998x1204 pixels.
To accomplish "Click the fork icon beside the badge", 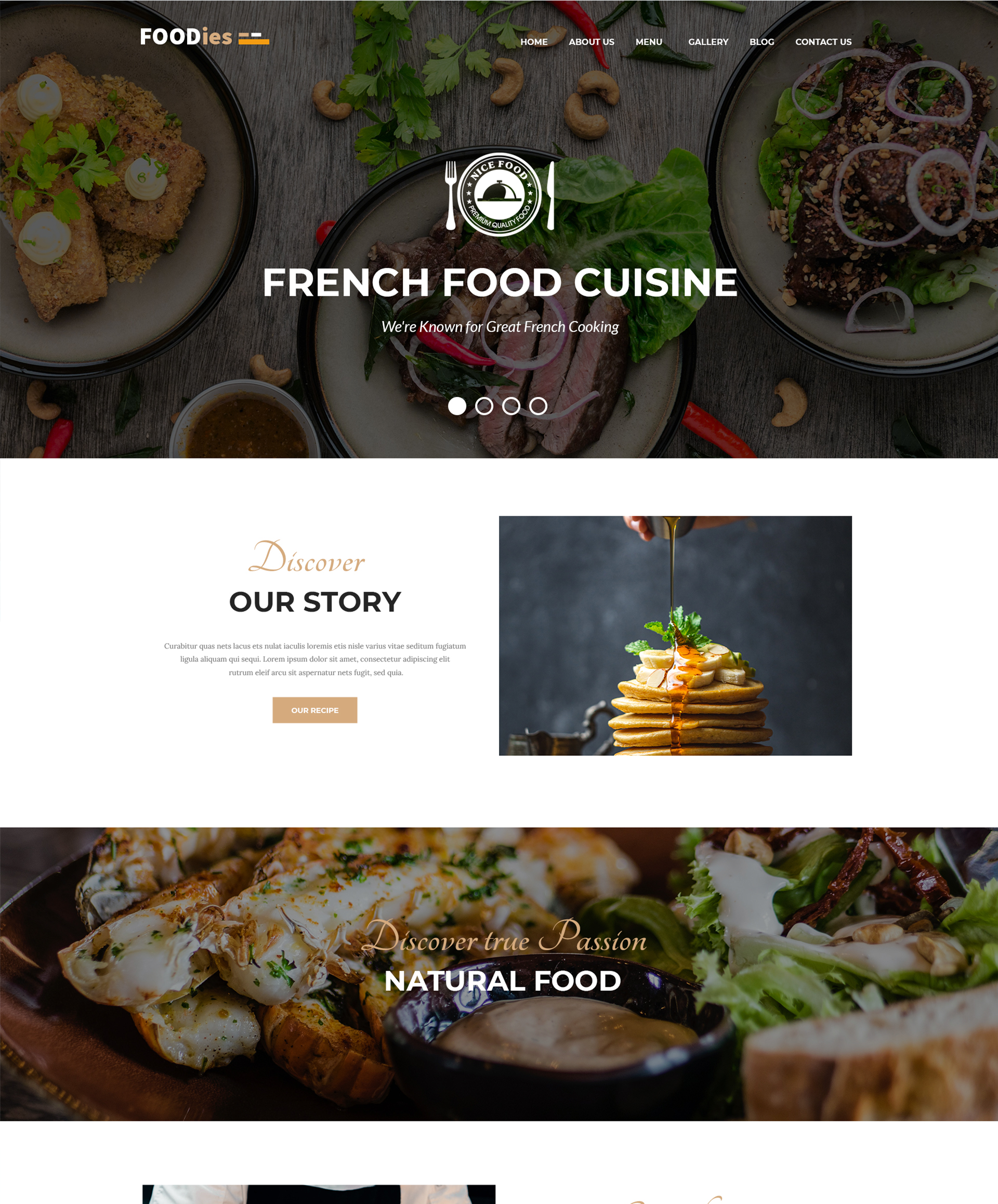I will point(451,195).
